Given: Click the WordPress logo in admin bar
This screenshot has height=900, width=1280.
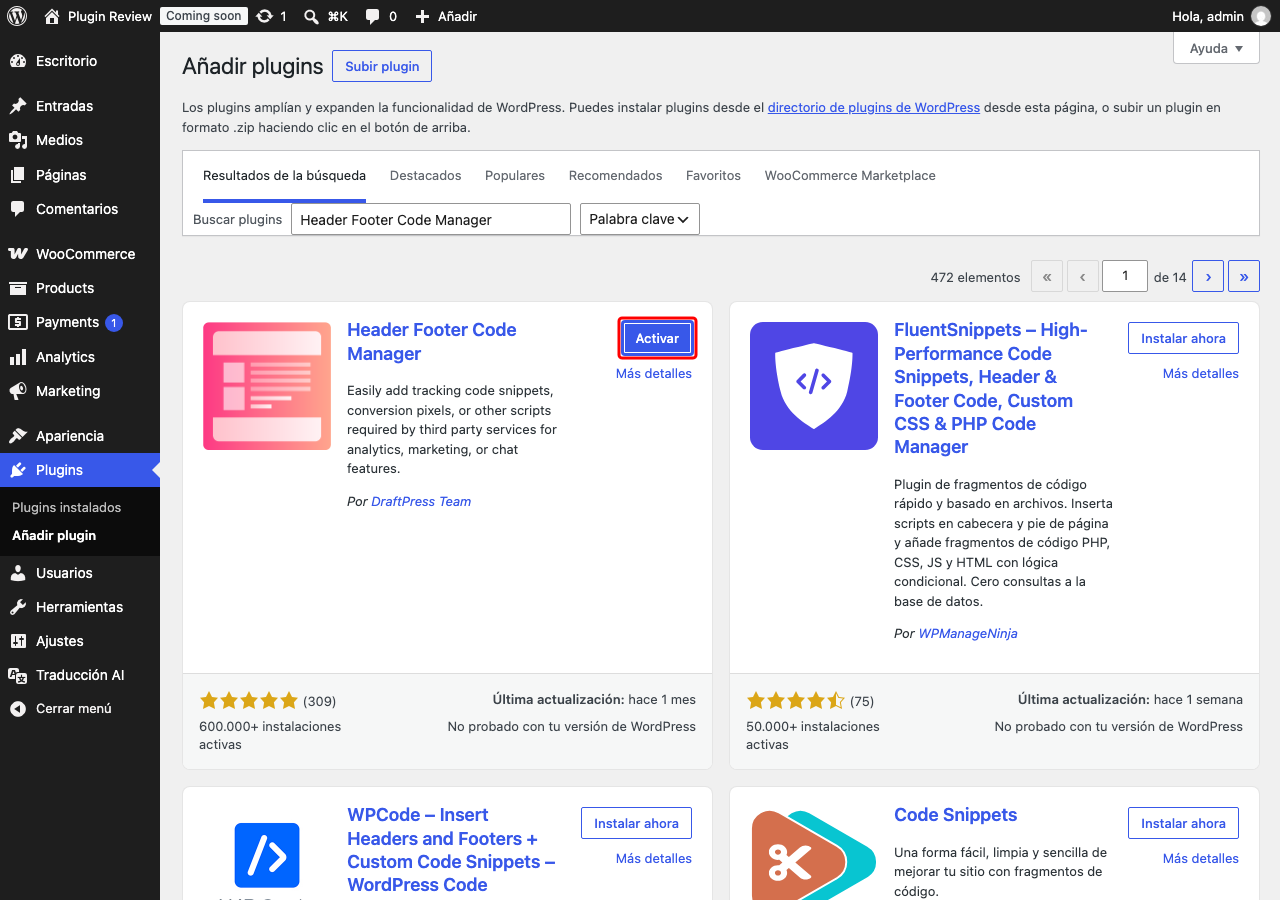Looking at the screenshot, I should [x=17, y=16].
